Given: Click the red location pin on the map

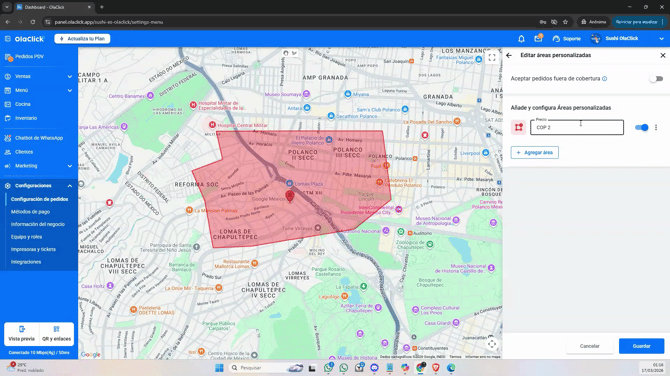Looking at the screenshot, I should (290, 196).
